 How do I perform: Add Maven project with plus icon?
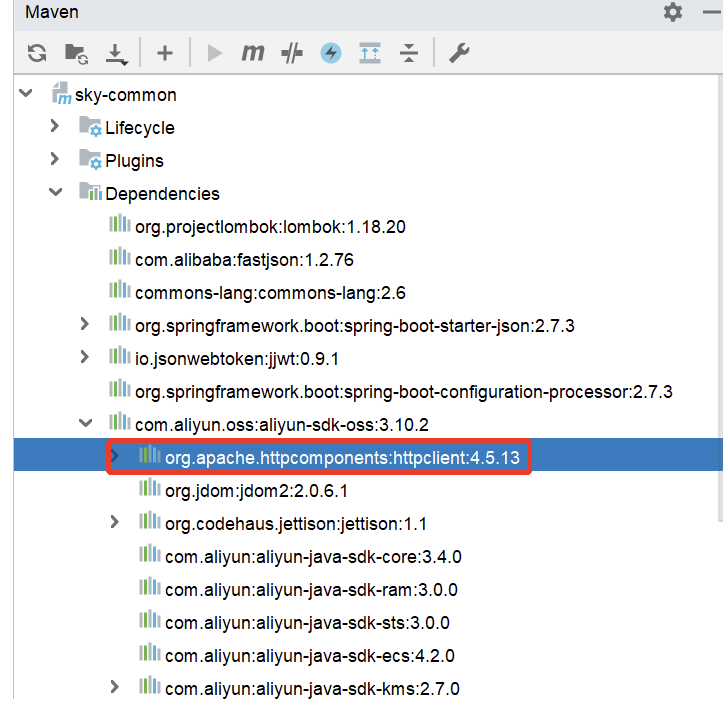pyautogui.click(x=165, y=53)
